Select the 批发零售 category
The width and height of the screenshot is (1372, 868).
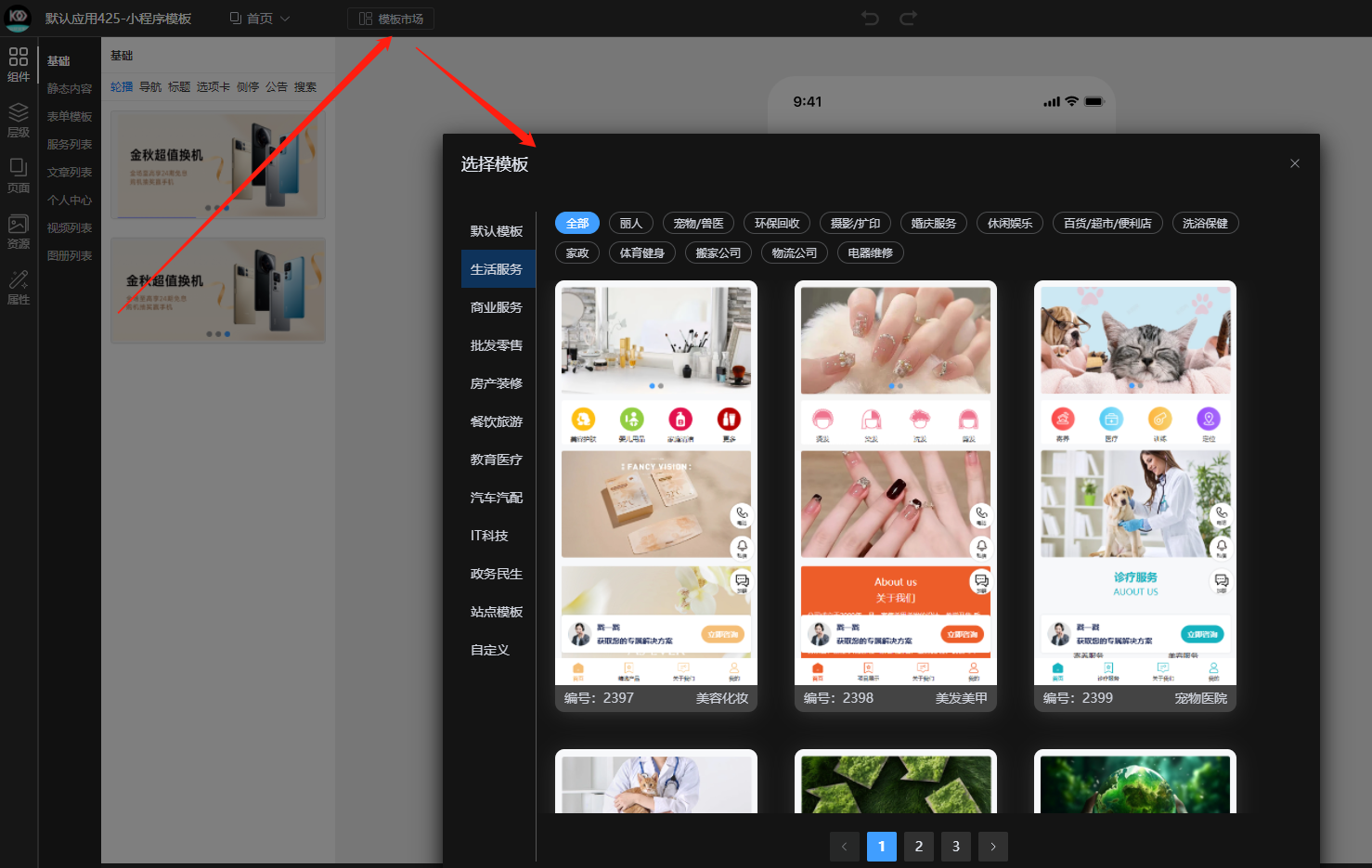[498, 345]
